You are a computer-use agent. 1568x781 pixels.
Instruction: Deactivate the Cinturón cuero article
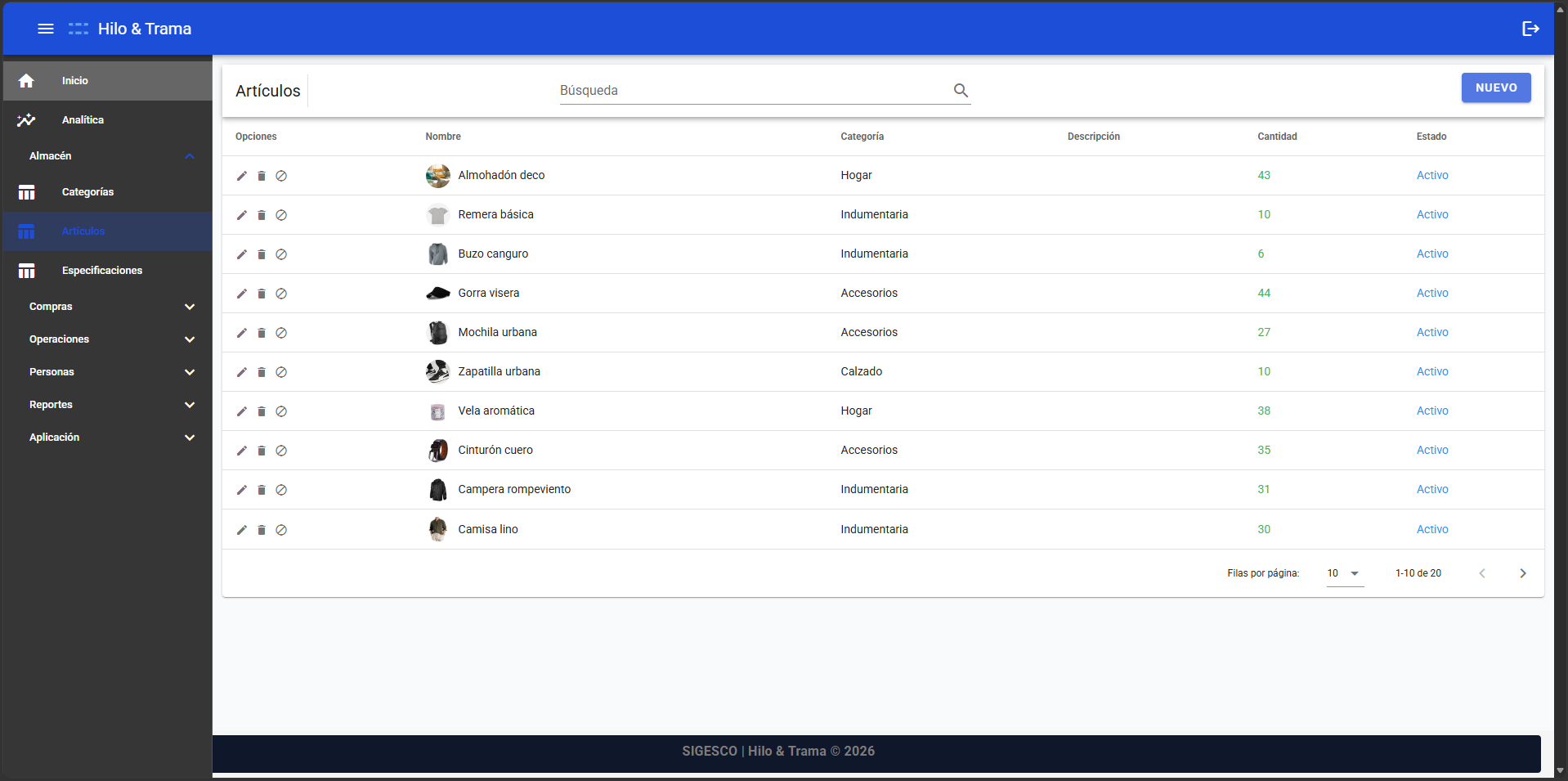[x=281, y=451]
